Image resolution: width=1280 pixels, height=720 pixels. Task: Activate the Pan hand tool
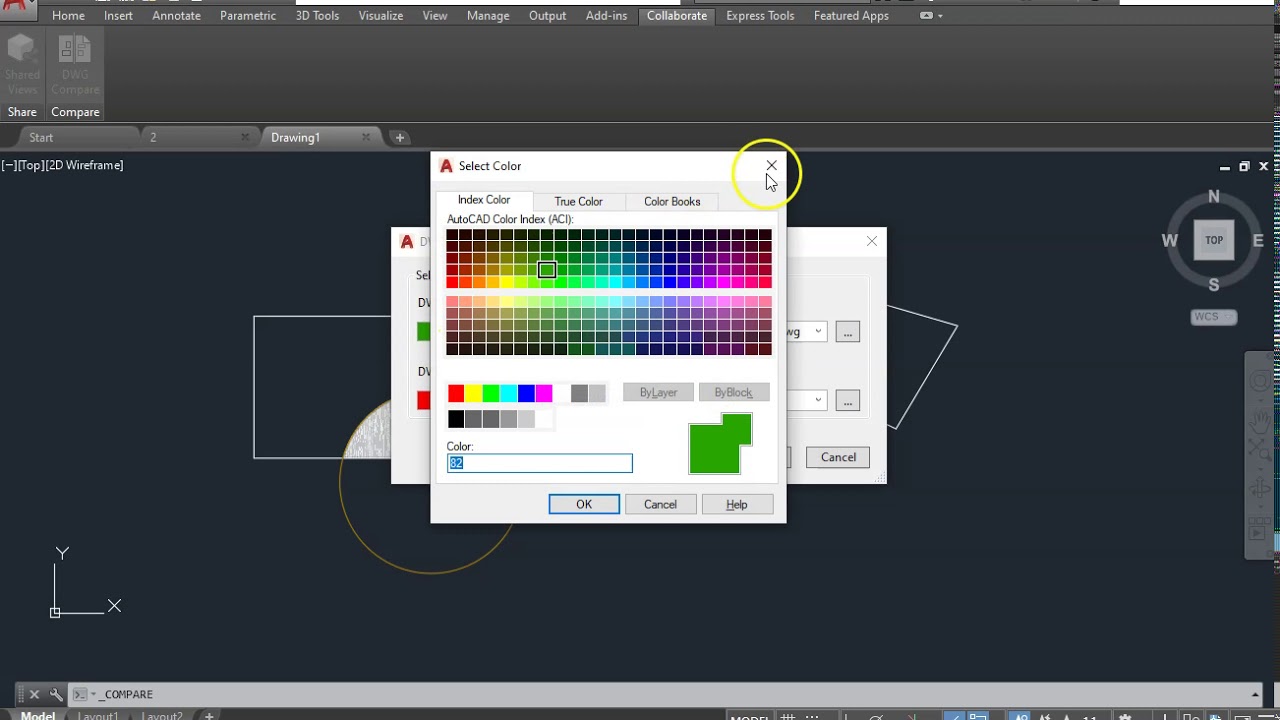coord(1260,420)
